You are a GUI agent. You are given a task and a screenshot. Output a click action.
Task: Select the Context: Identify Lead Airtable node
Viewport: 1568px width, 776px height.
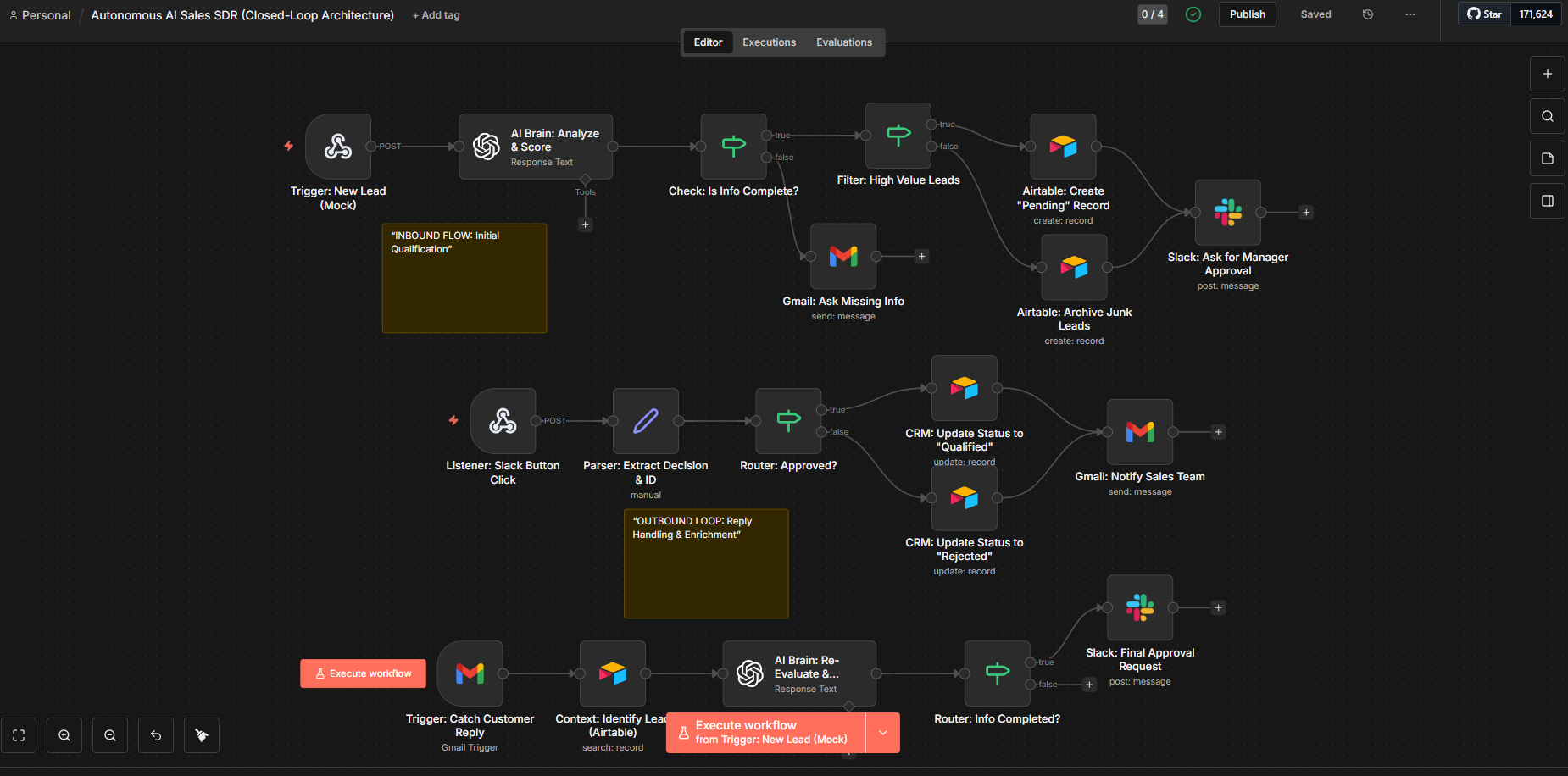[613, 673]
